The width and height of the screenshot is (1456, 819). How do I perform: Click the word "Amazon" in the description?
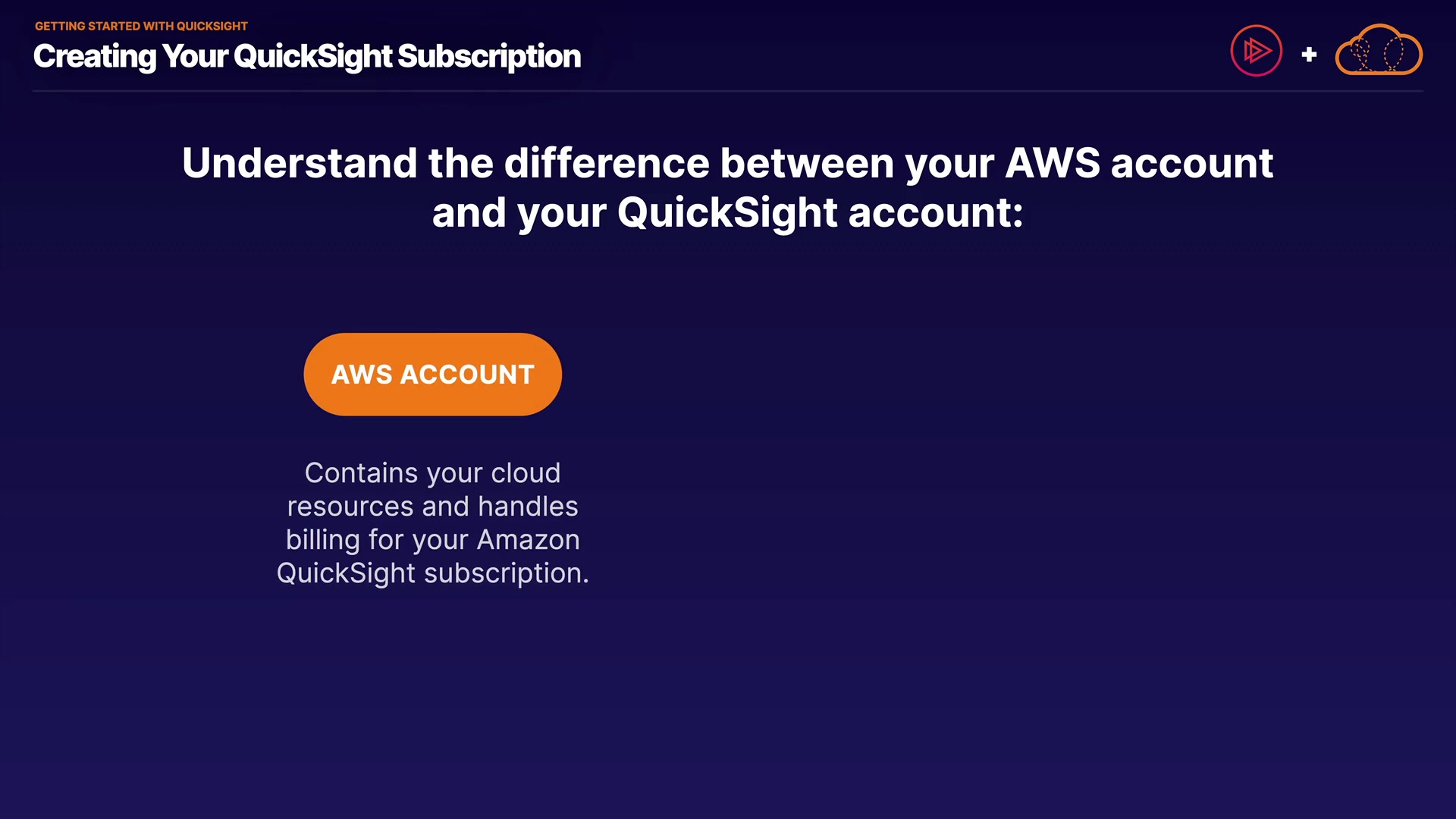[x=528, y=540]
